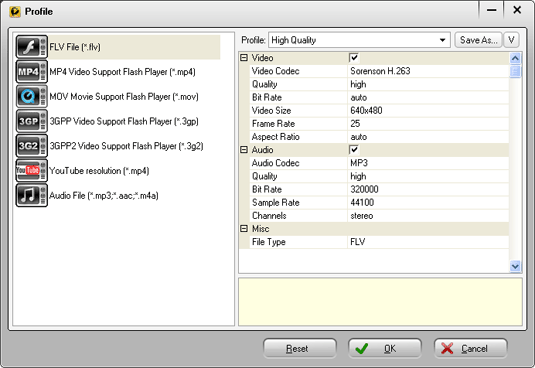Choose MOV Movie Support Flash Player entry
535x368 pixels.
[x=124, y=97]
